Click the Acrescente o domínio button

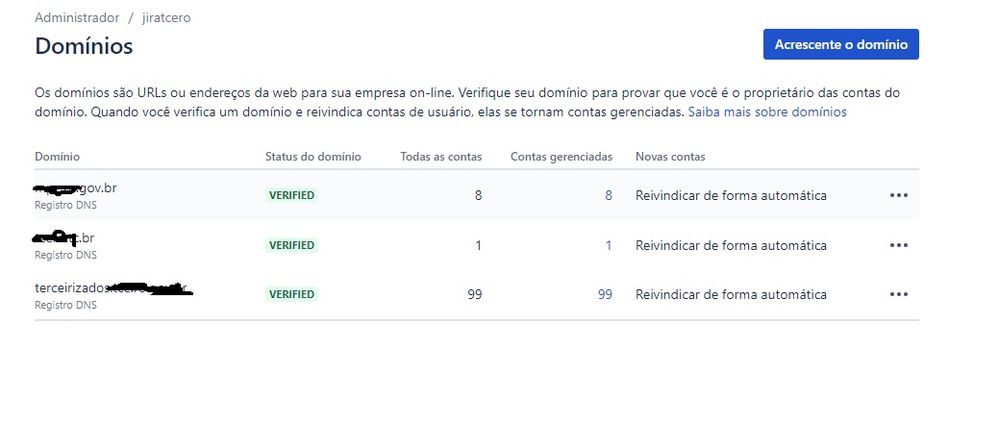(x=840, y=45)
